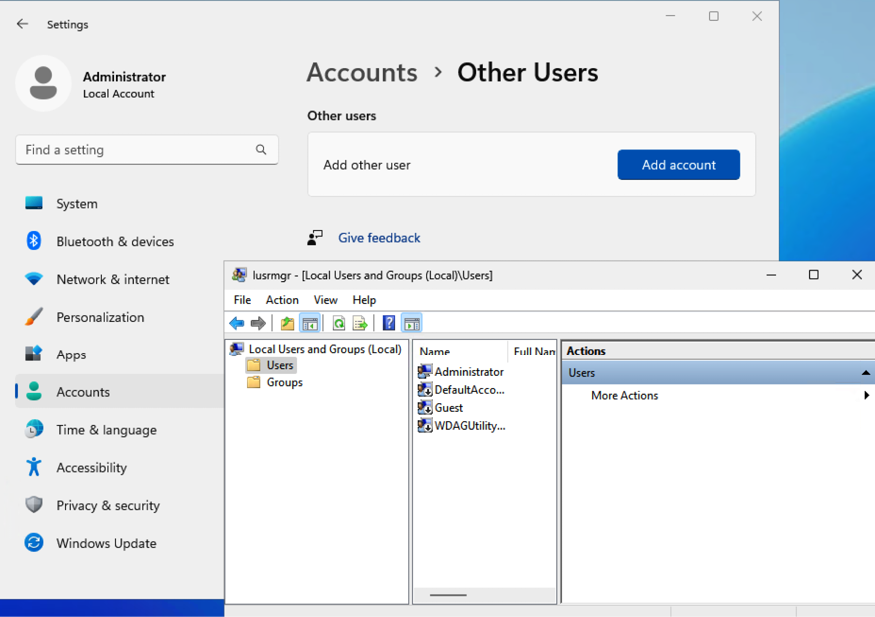Click the Forward navigation arrow in lusrmgr
Image resolution: width=875 pixels, height=617 pixels.
coord(258,322)
